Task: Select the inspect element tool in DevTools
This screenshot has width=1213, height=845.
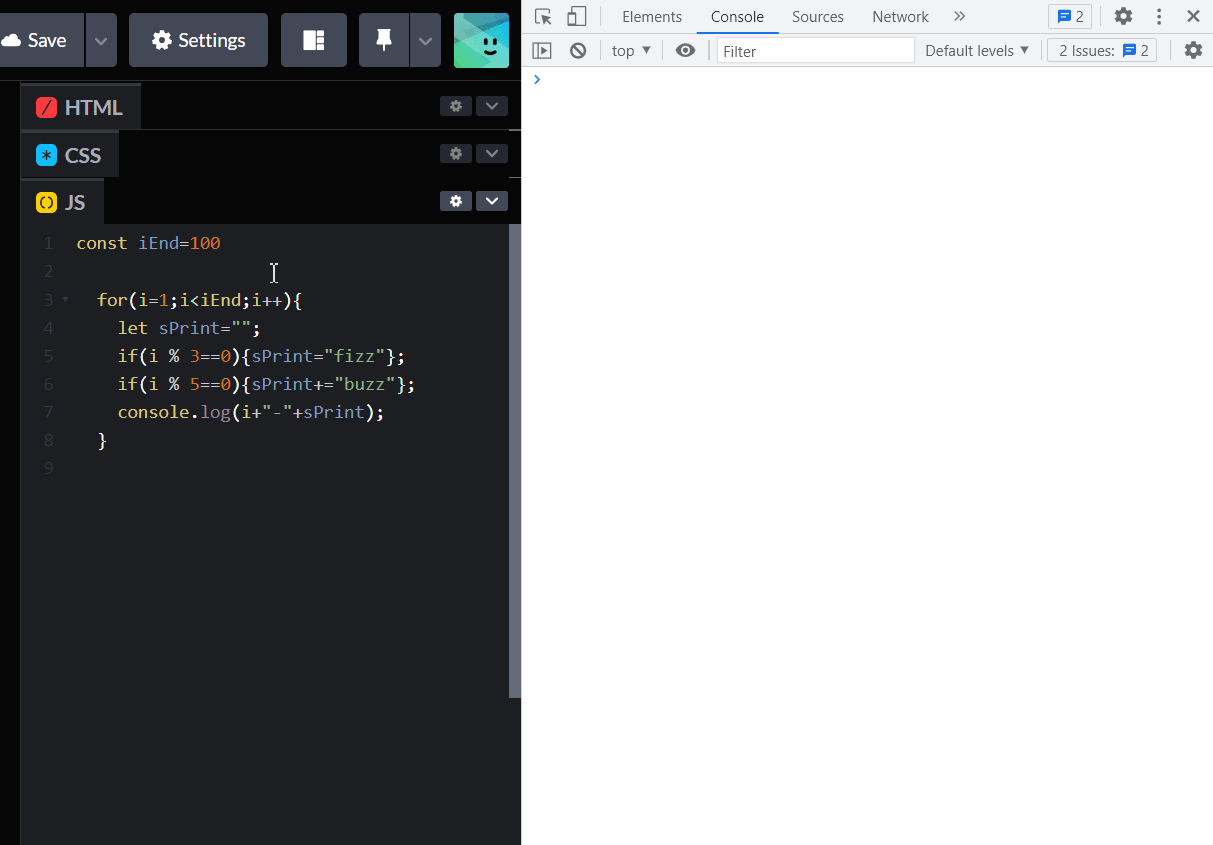Action: click(543, 16)
